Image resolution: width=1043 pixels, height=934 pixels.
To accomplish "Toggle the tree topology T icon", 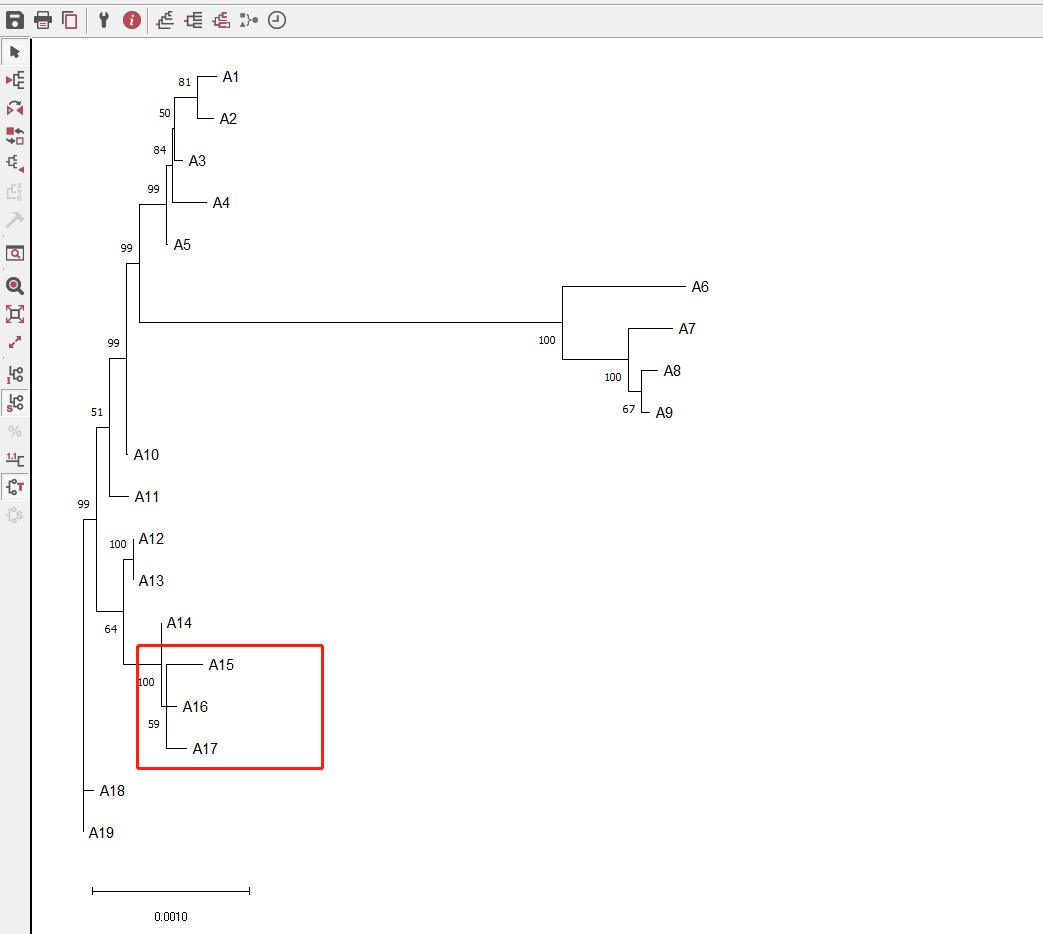I will pos(15,487).
